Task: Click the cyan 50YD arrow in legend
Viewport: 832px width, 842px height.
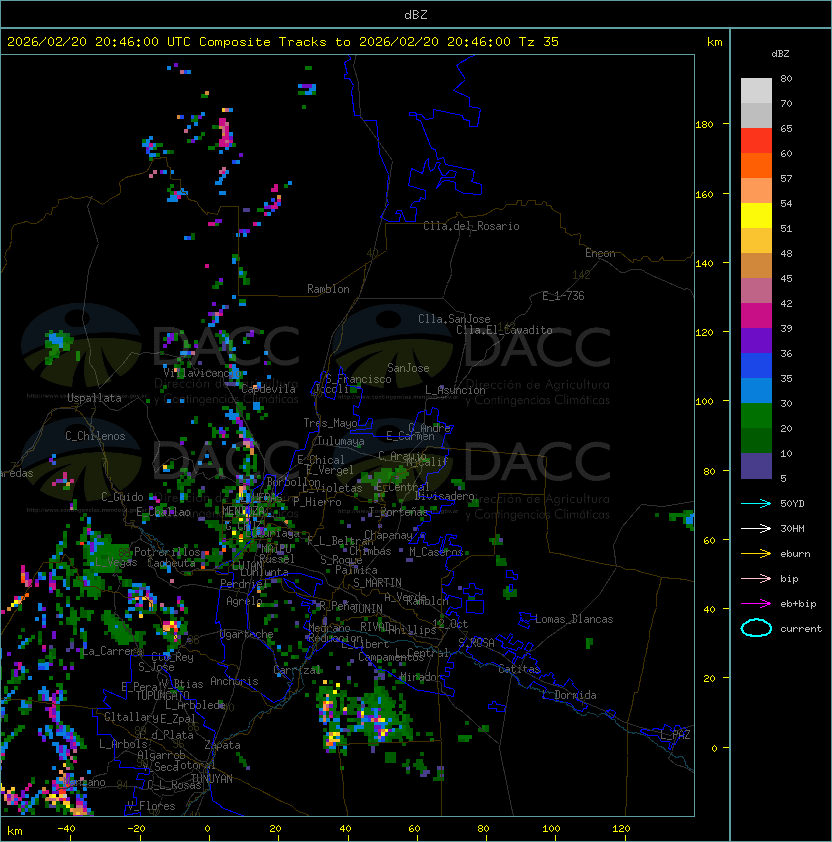Action: point(756,504)
